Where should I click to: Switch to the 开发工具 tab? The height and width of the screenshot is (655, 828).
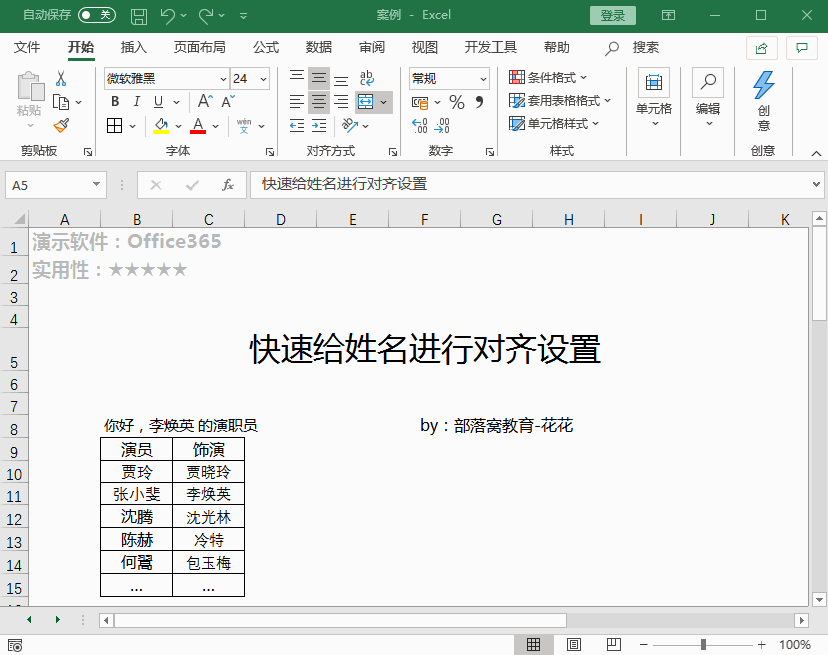(x=490, y=48)
